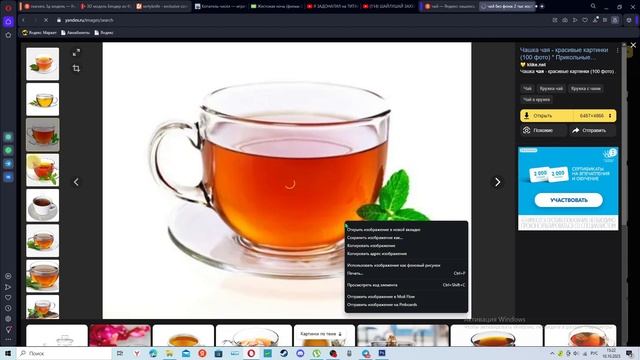This screenshot has height=360, width=640.
Task: Open Steam from the taskbar
Action: pyautogui.click(x=284, y=353)
